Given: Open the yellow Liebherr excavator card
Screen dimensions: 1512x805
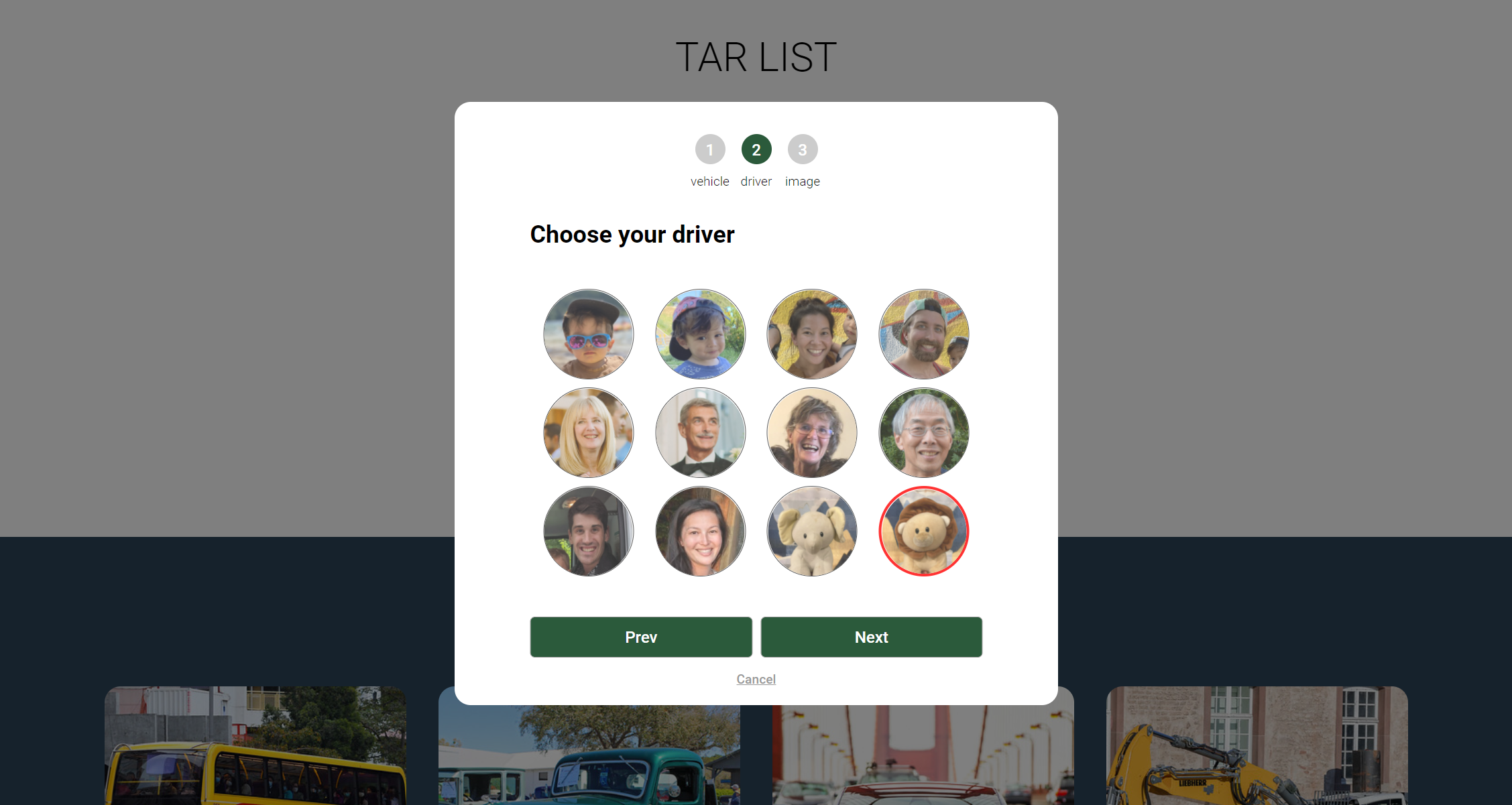Looking at the screenshot, I should coord(1257,745).
